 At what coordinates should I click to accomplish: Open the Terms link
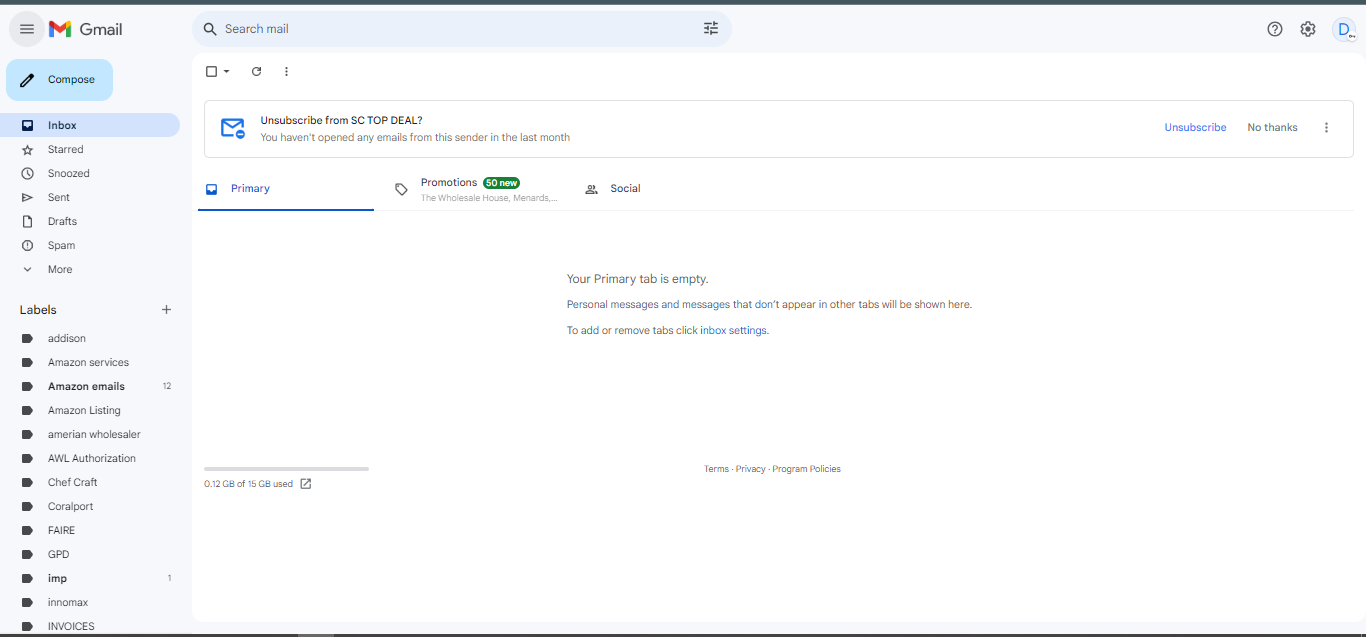[x=716, y=469]
